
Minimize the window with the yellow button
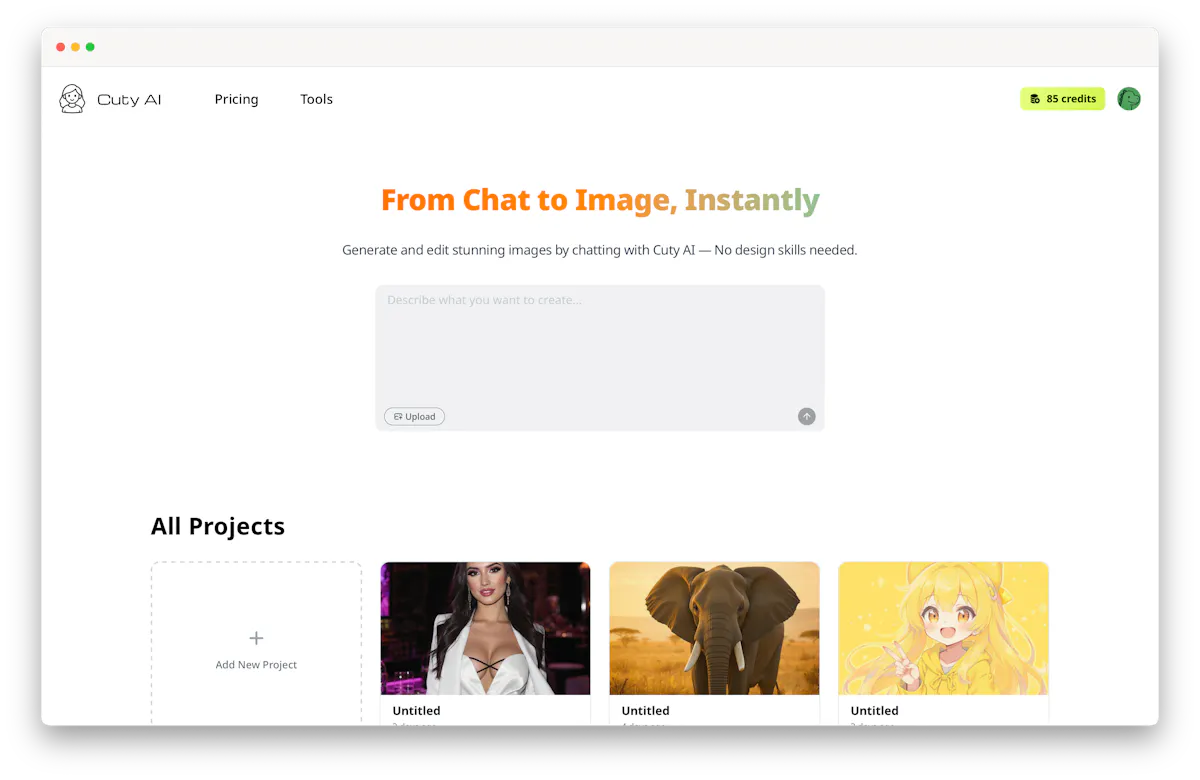point(75,47)
